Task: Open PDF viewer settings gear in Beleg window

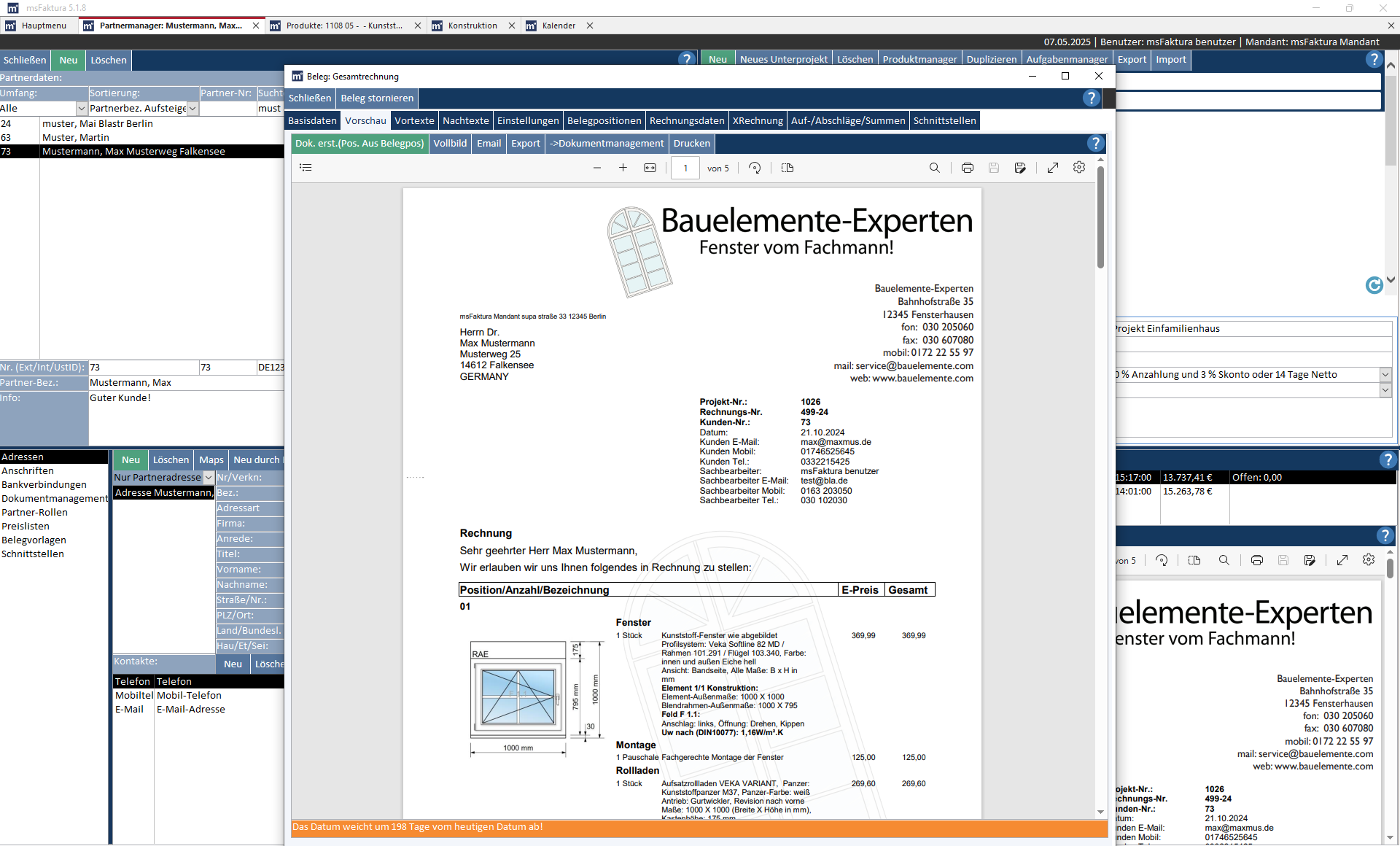Action: pyautogui.click(x=1079, y=168)
